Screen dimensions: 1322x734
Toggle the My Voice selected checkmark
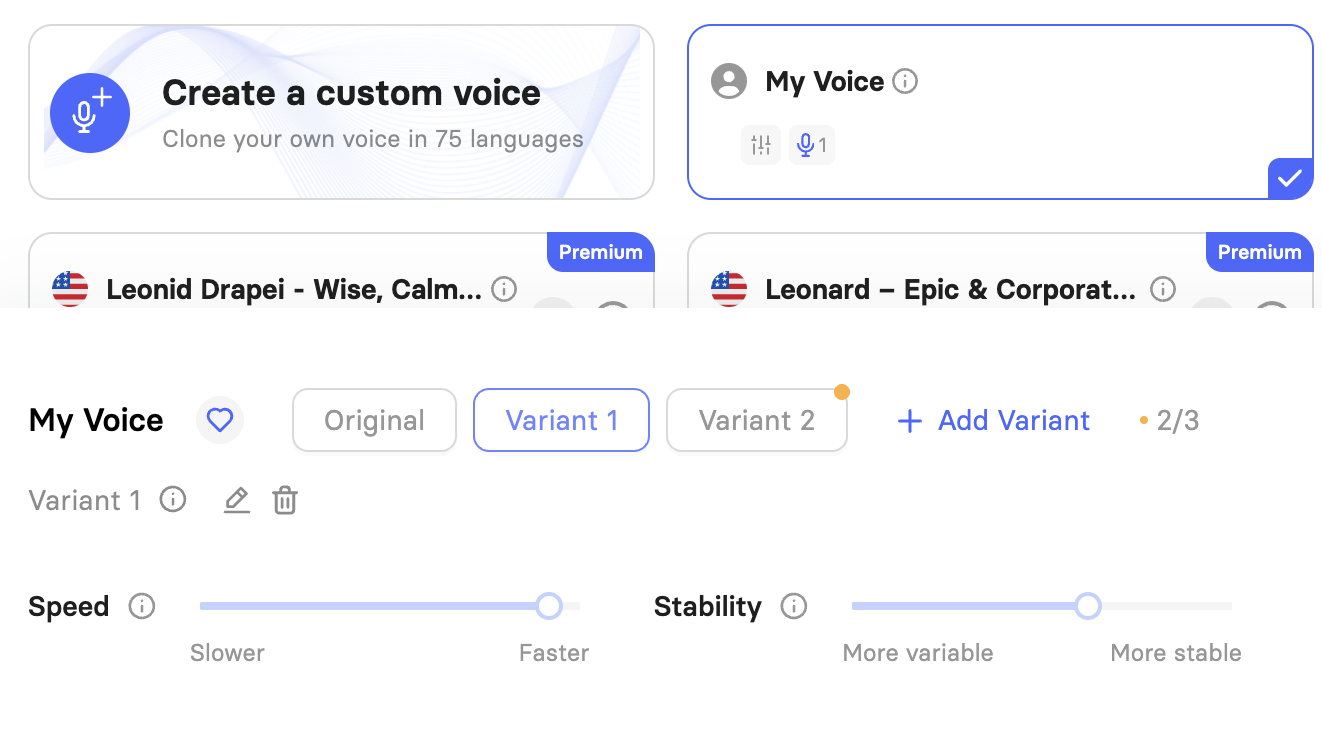(x=1290, y=179)
